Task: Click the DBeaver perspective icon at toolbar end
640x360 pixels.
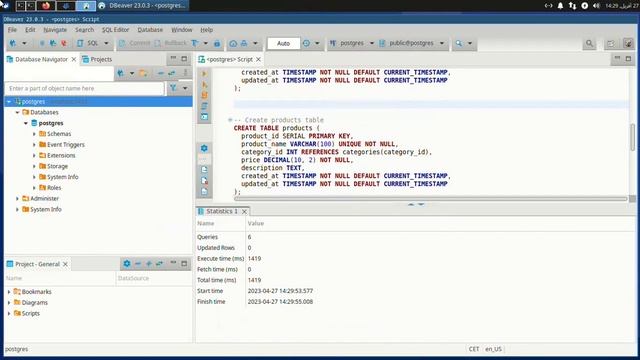Action: coord(628,43)
